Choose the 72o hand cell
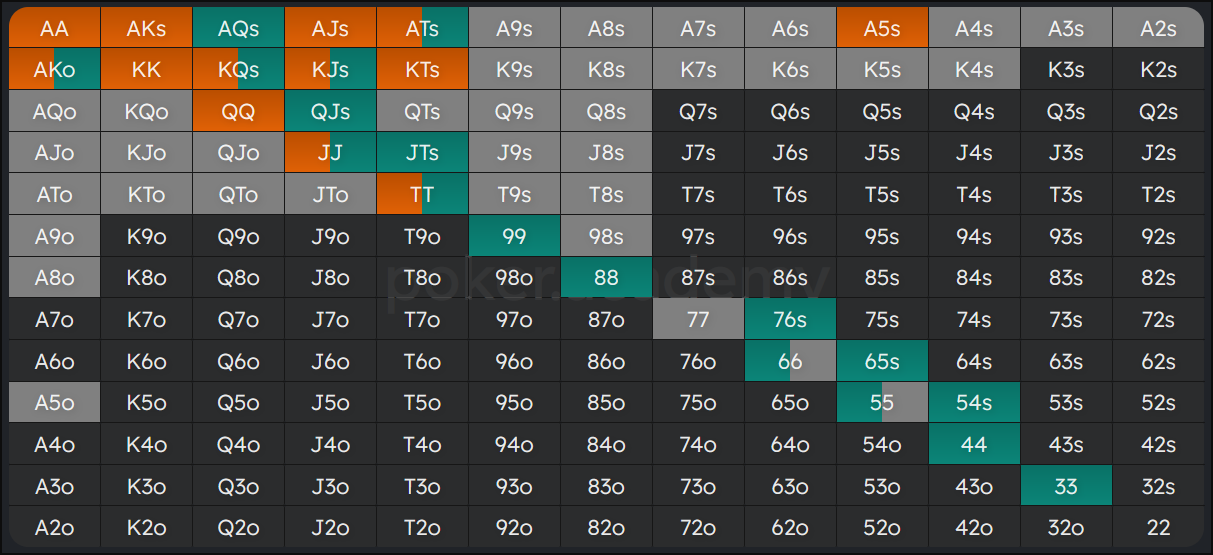The width and height of the screenshot is (1213, 555). click(x=698, y=527)
